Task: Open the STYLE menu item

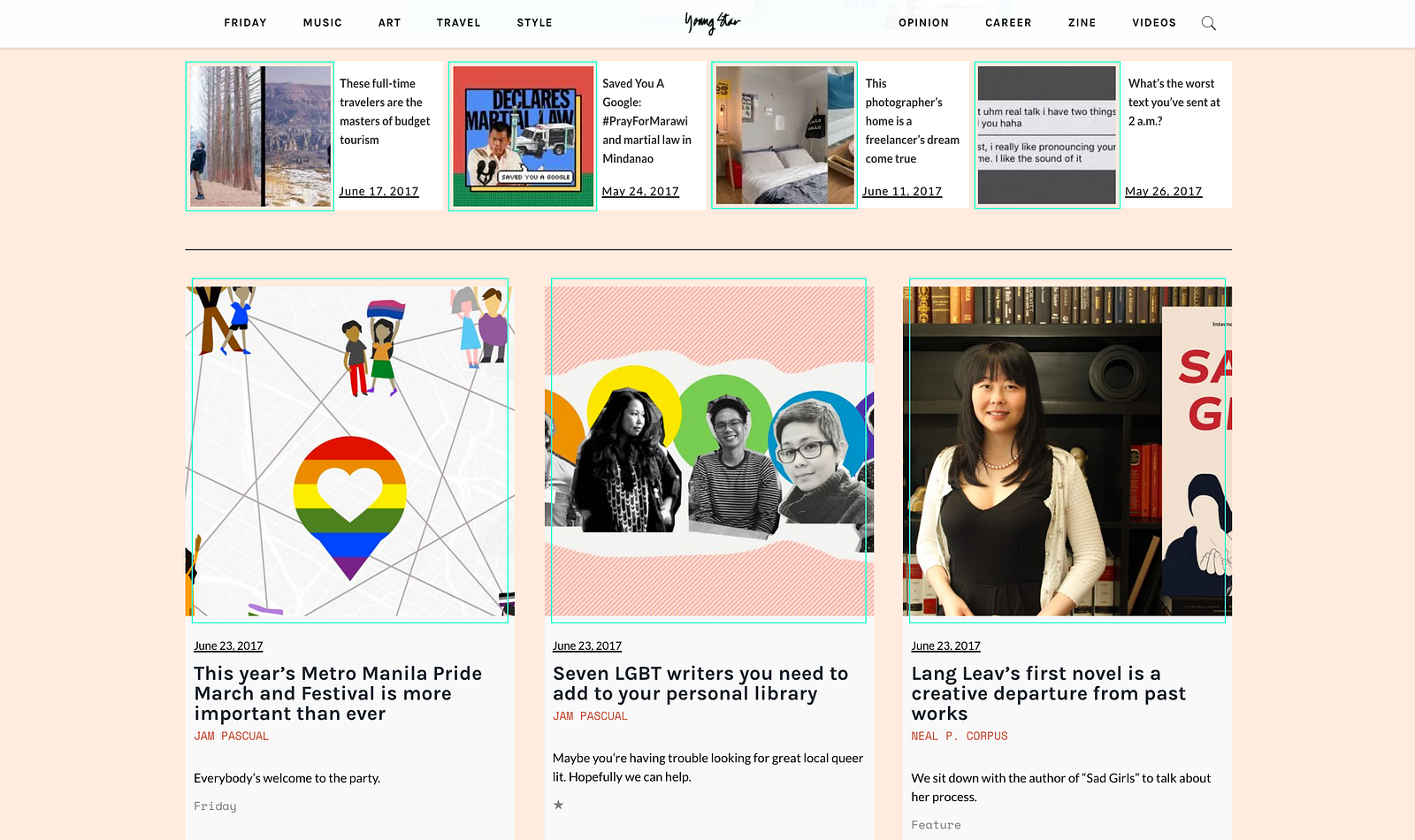Action: pos(534,23)
